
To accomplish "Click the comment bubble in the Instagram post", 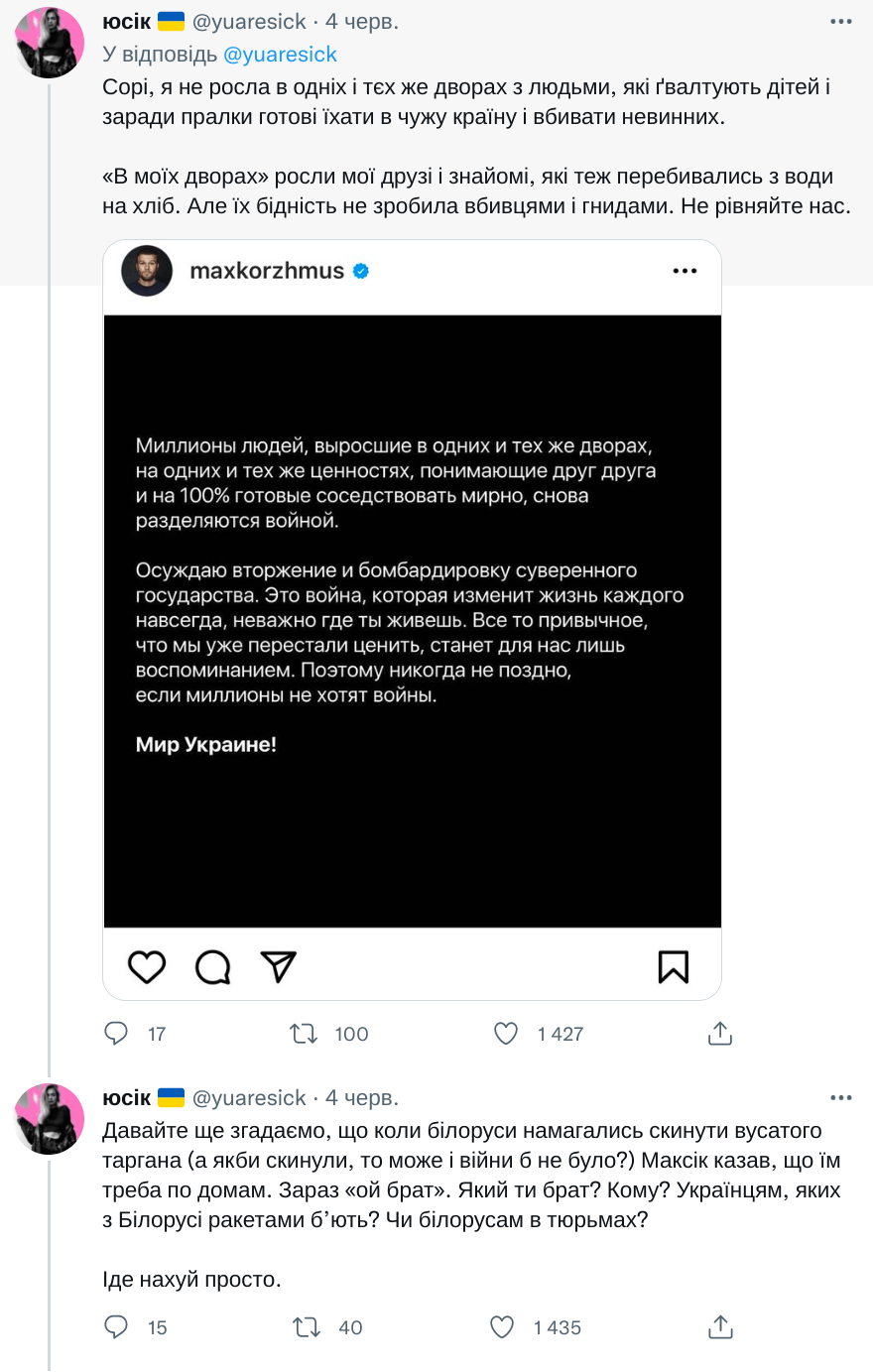I will [x=212, y=966].
